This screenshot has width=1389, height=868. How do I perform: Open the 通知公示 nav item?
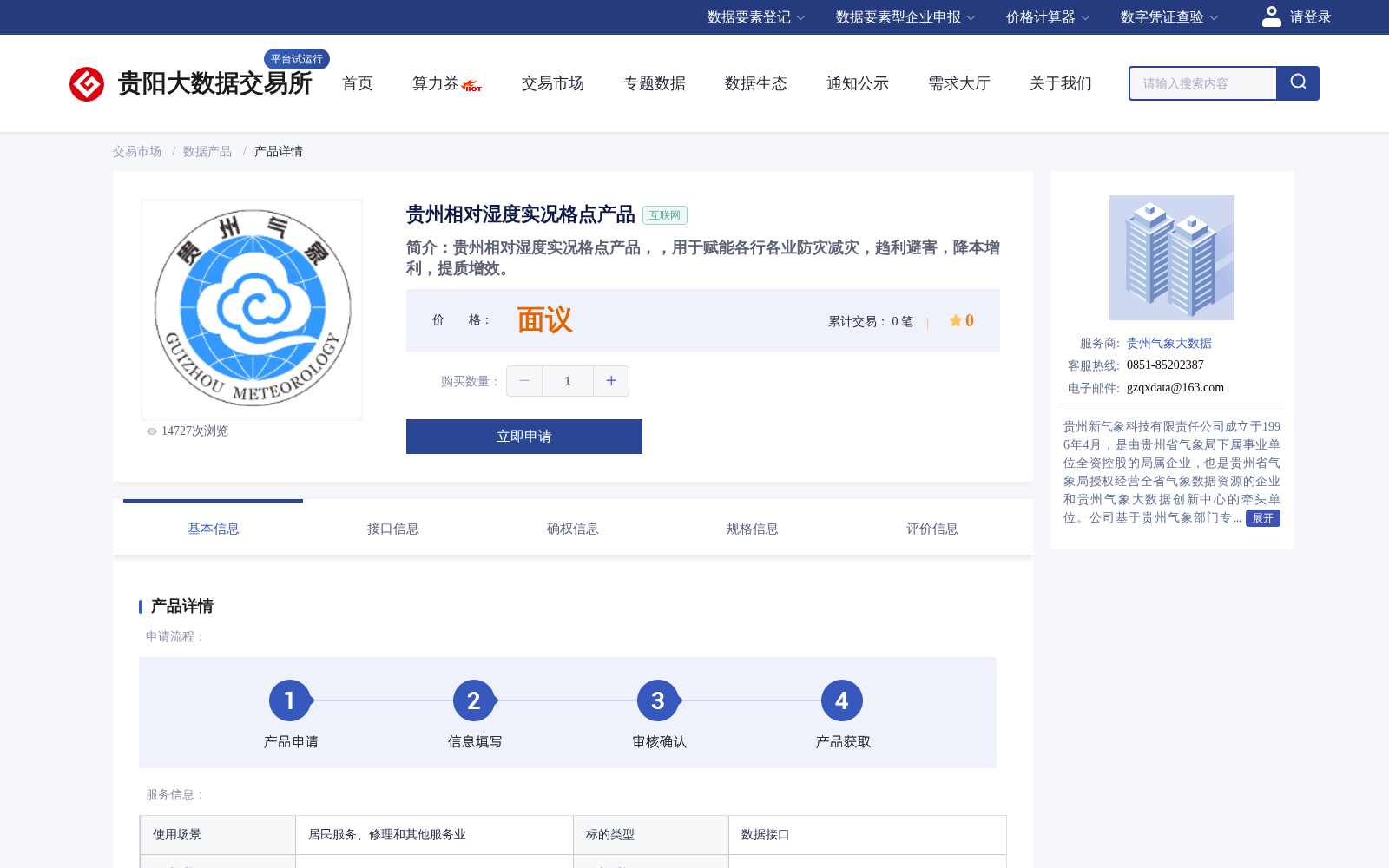(x=858, y=83)
